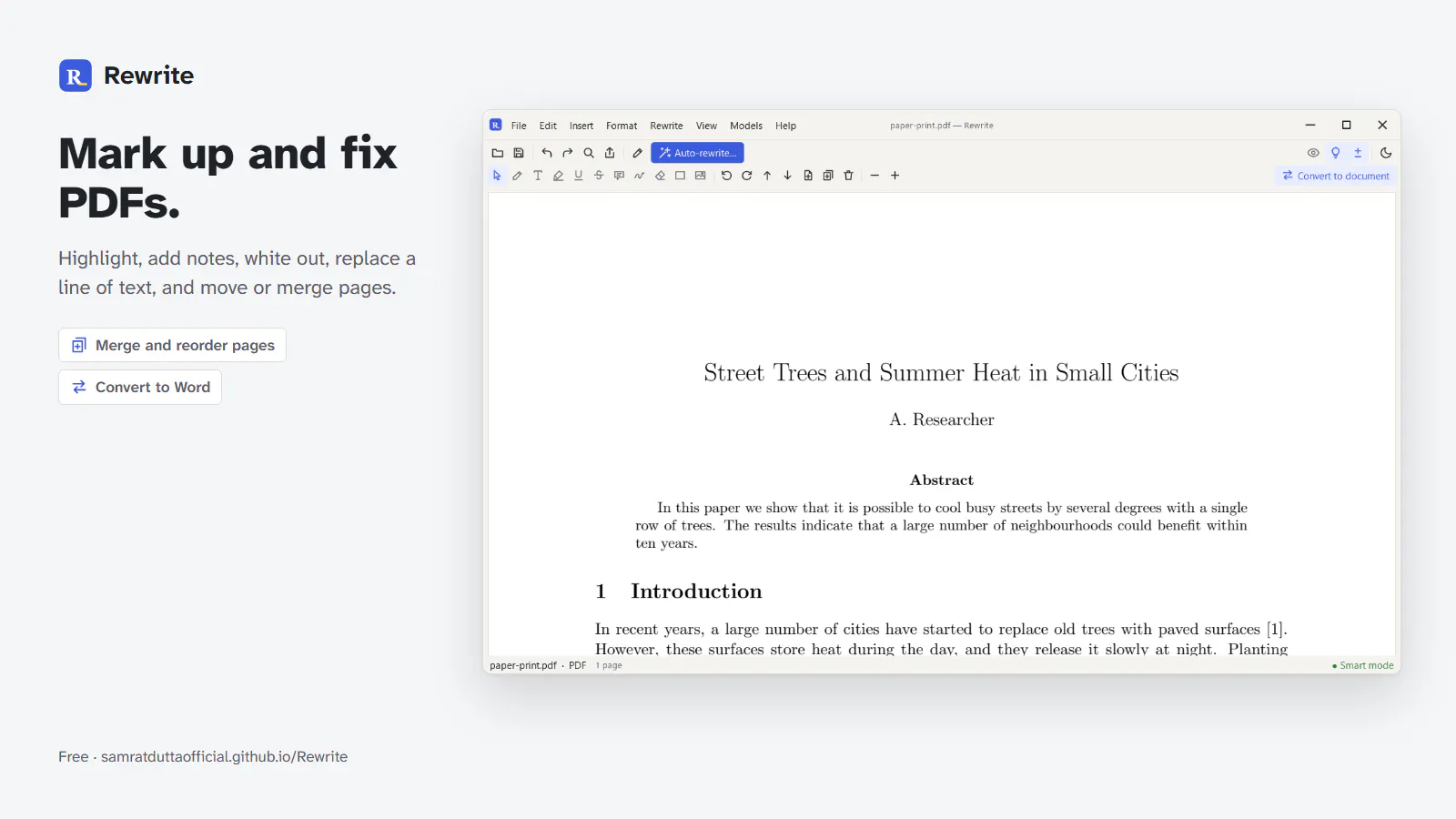Click the Convert to Word button

click(x=140, y=387)
